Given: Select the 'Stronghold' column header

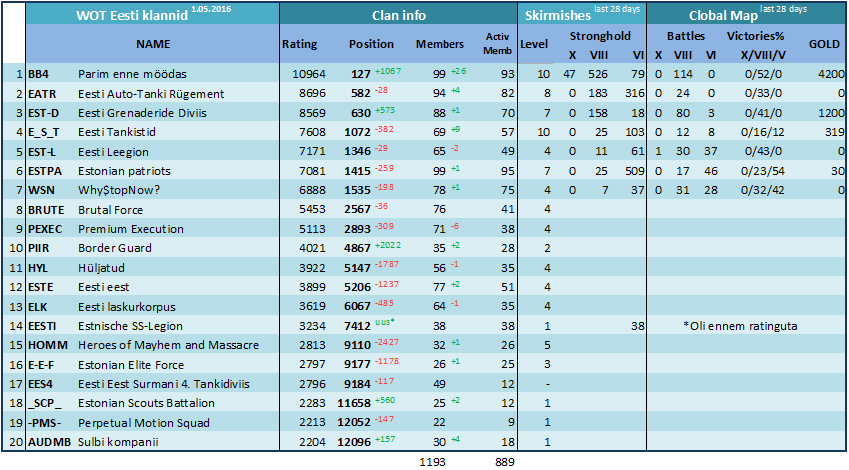Looking at the screenshot, I should point(600,36).
